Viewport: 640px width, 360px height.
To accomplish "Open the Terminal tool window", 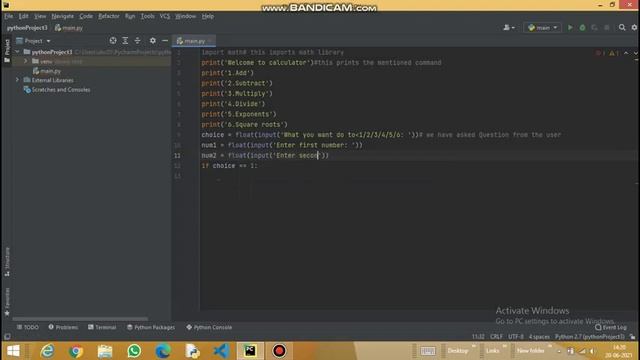I will [x=102, y=327].
